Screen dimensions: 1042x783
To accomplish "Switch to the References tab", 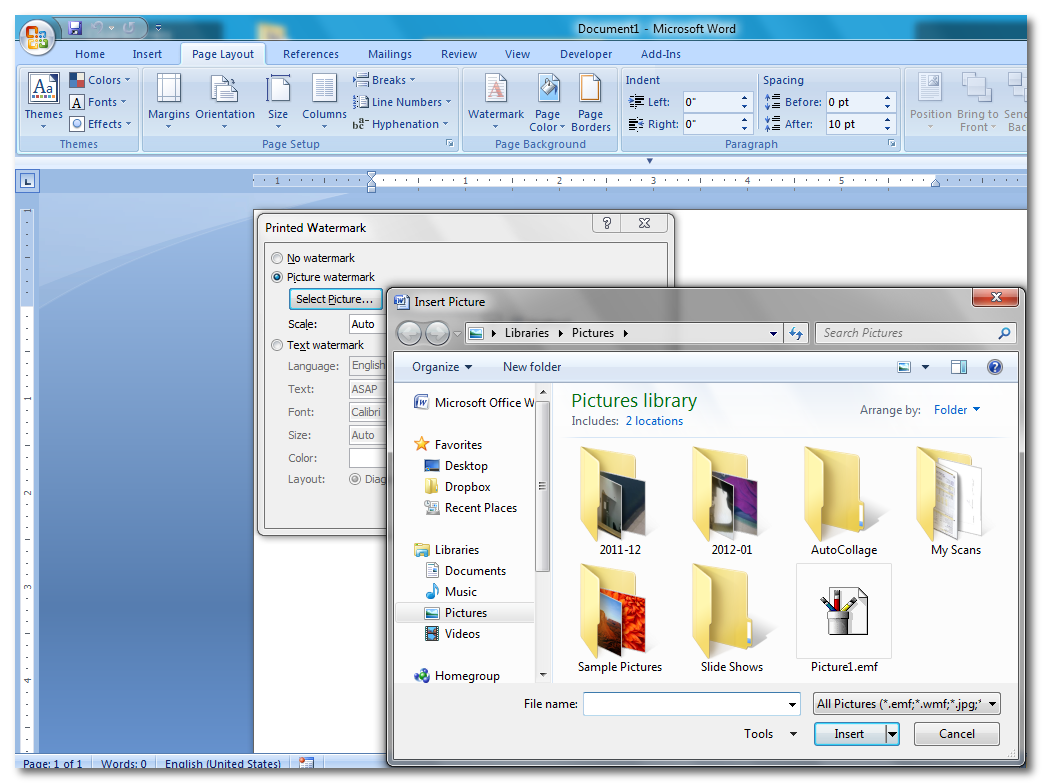I will click(x=310, y=54).
